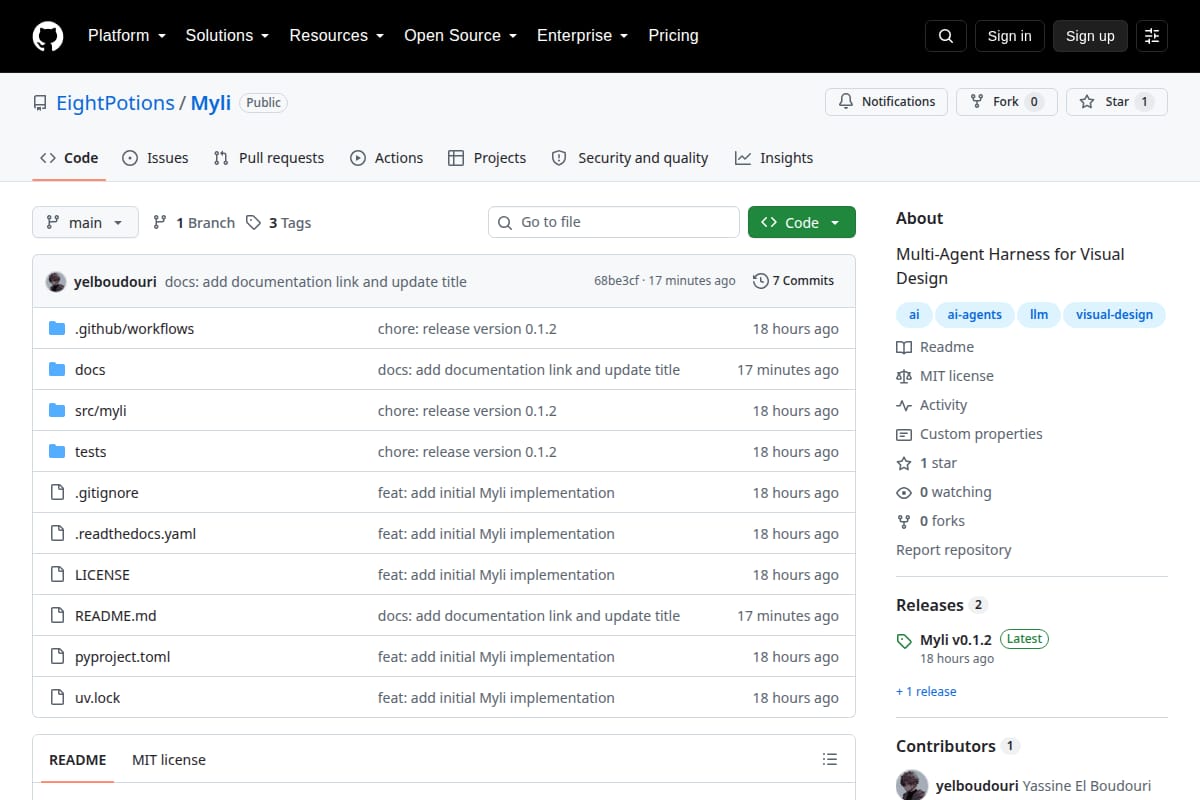The image size is (1200, 800).
Task: Switch to the Actions tab
Action: (x=386, y=158)
